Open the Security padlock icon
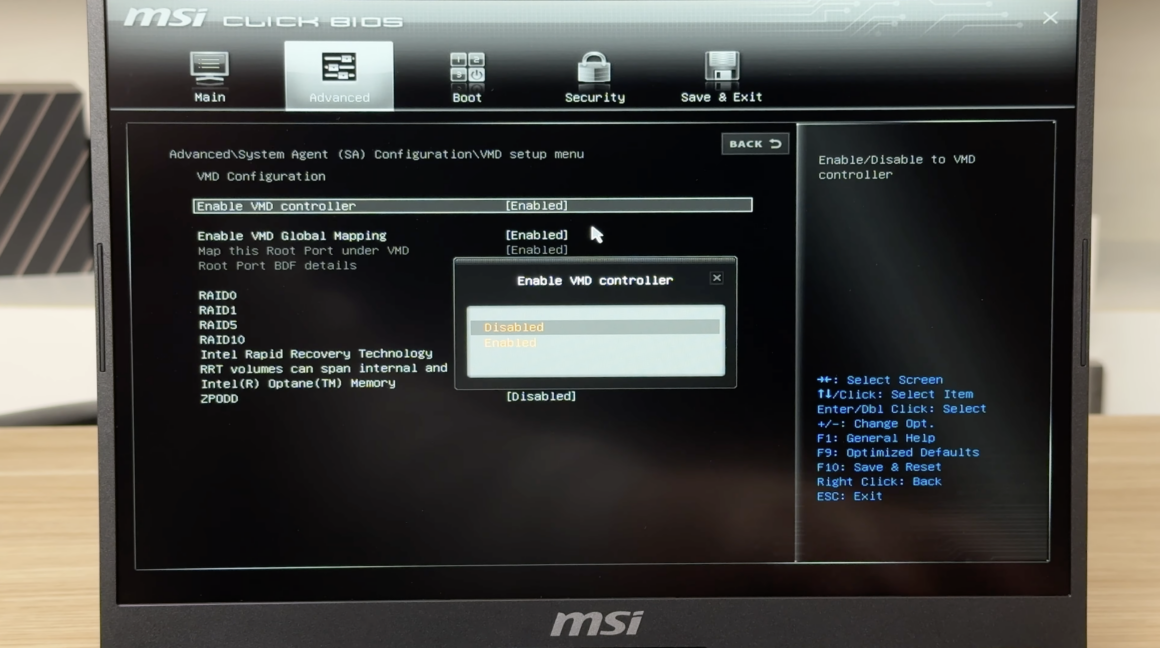Screen dimensions: 1160x648 (594, 68)
